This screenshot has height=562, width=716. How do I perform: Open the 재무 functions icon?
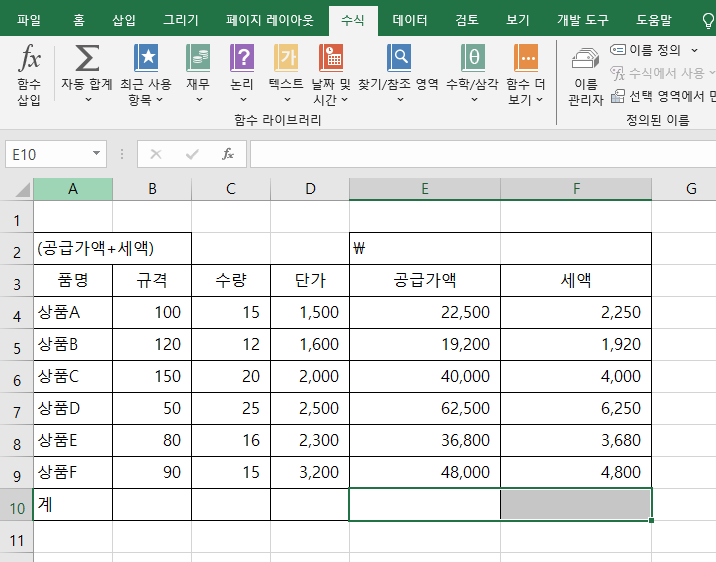tap(198, 58)
